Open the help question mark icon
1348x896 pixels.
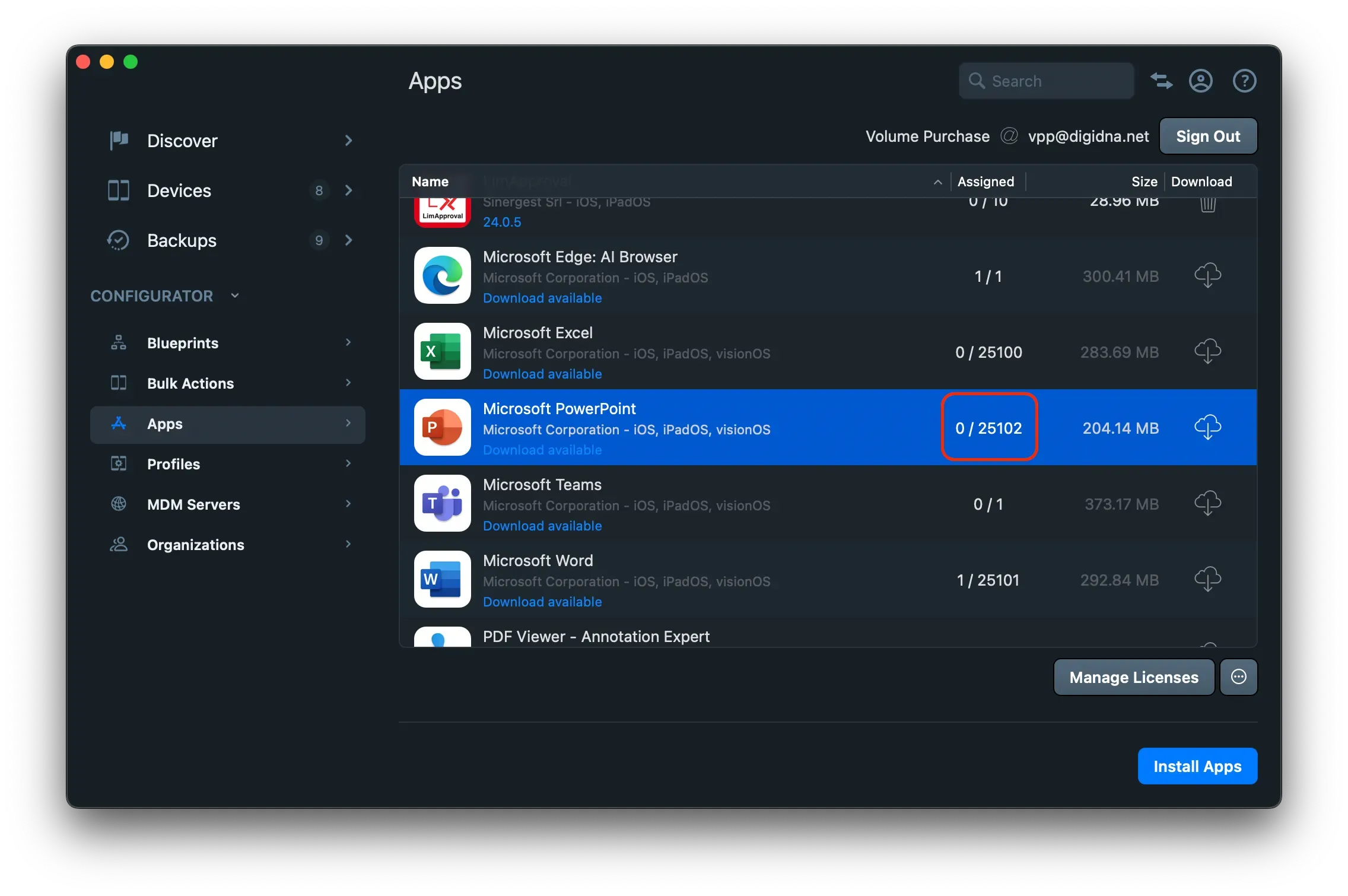point(1244,81)
